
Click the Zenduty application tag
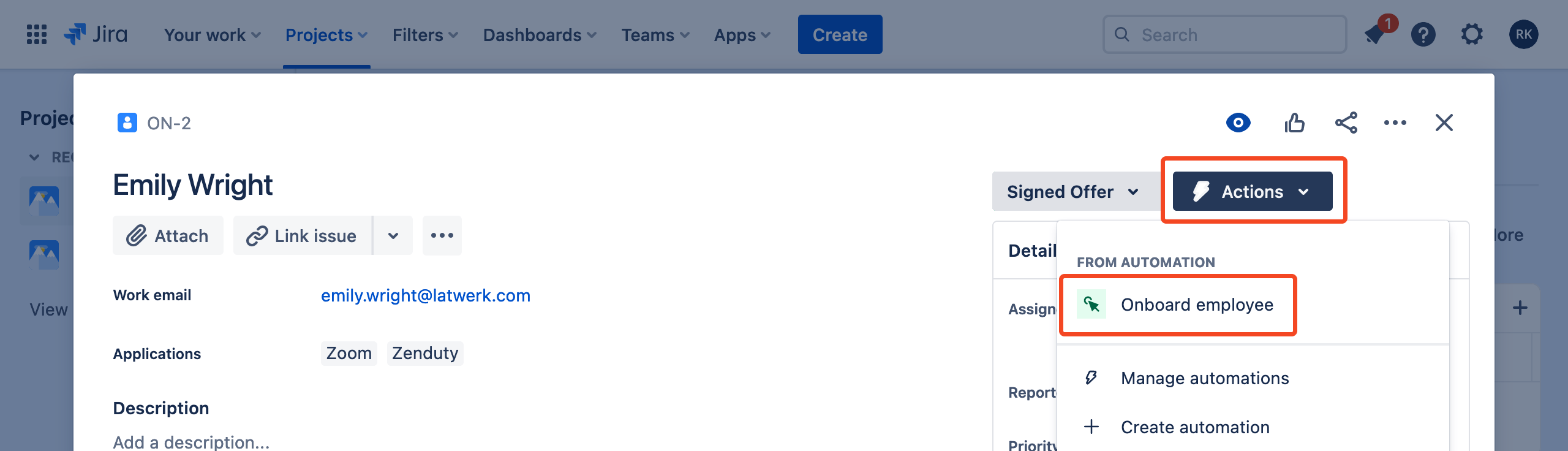[x=425, y=353]
